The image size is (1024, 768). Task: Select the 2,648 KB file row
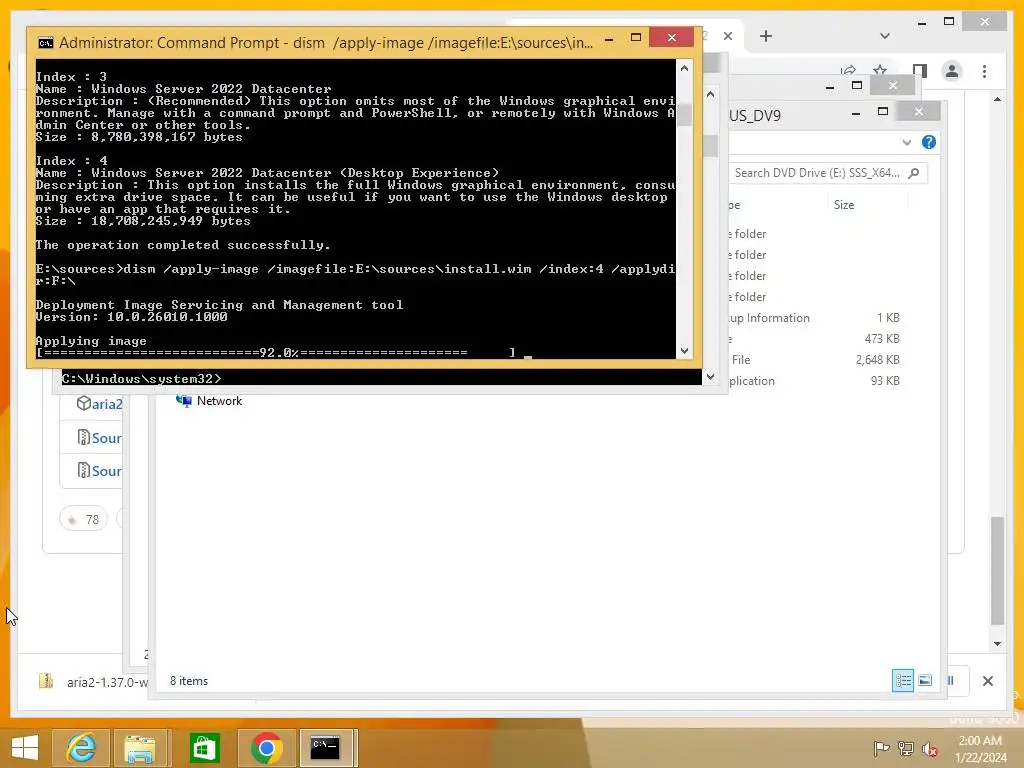[814, 360]
